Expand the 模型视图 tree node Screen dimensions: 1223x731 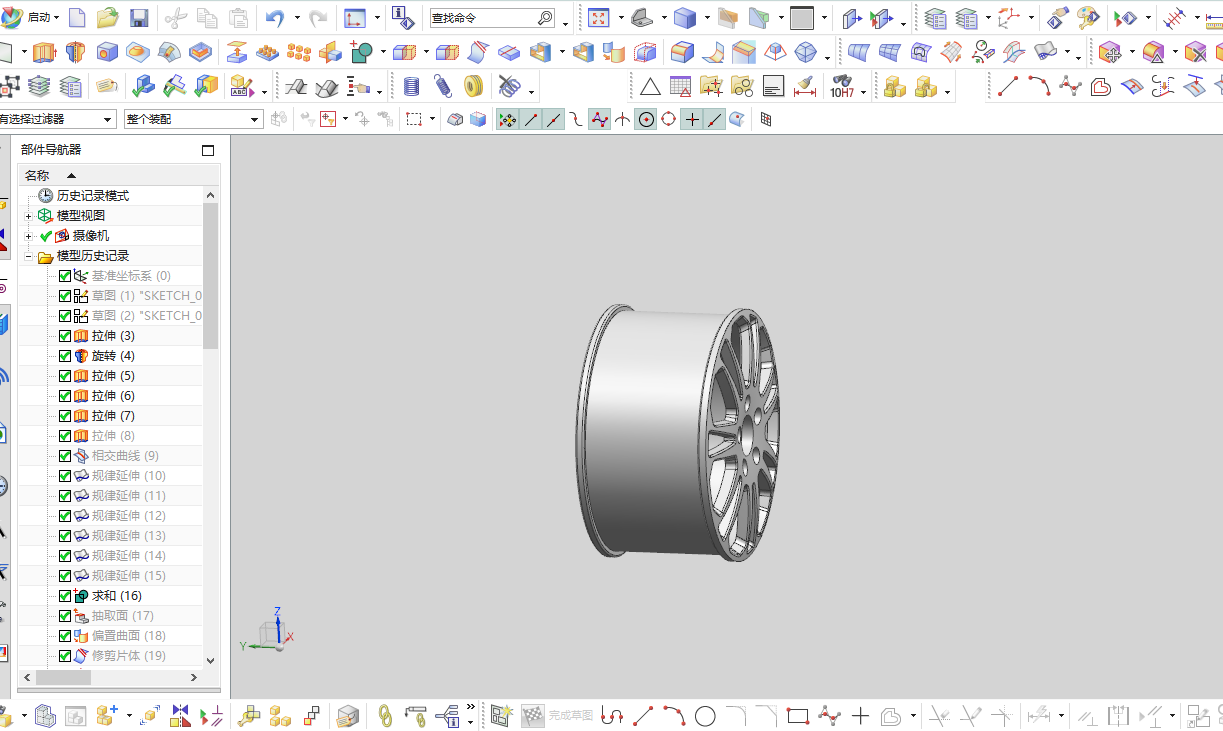point(29,216)
